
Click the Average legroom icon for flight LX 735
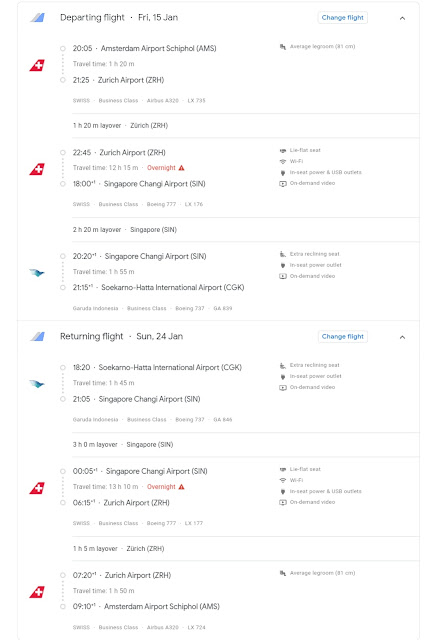(283, 47)
